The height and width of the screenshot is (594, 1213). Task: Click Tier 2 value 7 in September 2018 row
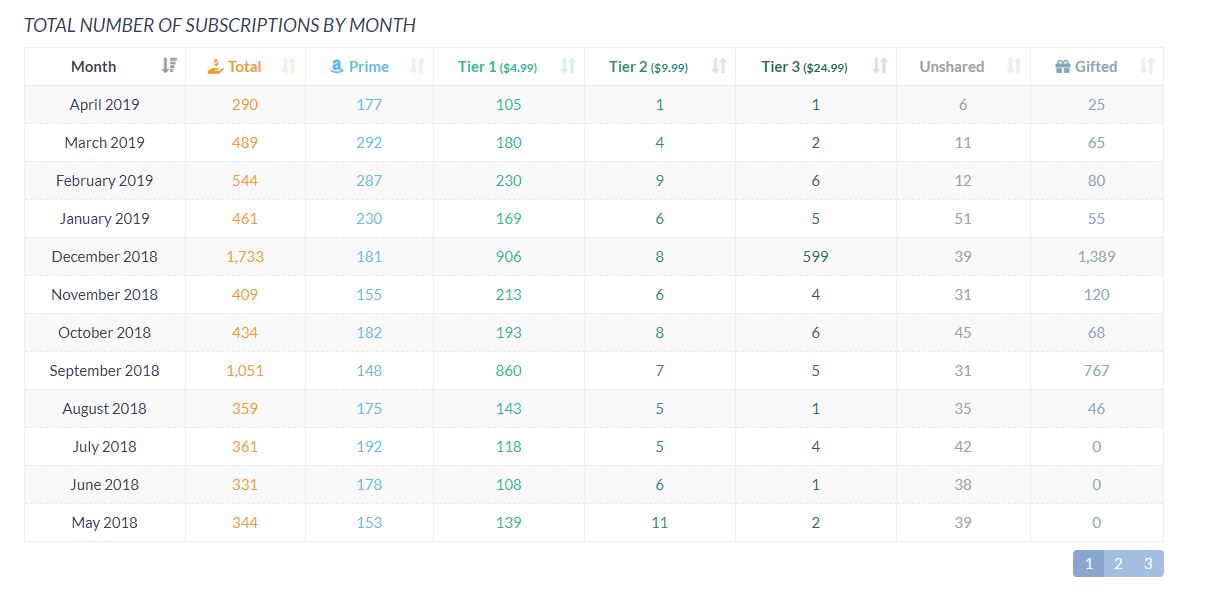click(x=660, y=370)
